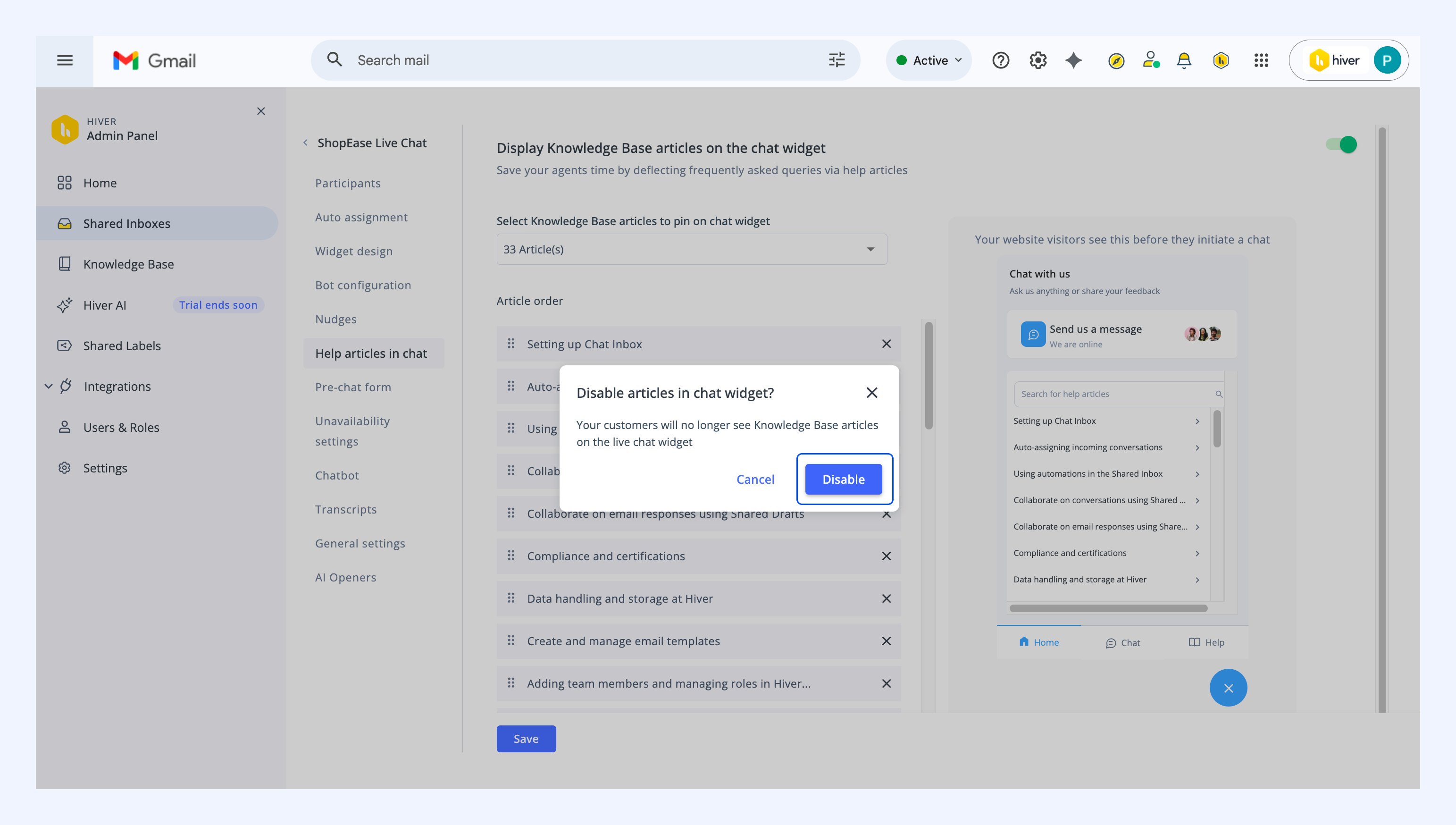Confirm with the Disable button
Viewport: 1456px width, 825px height.
point(843,480)
